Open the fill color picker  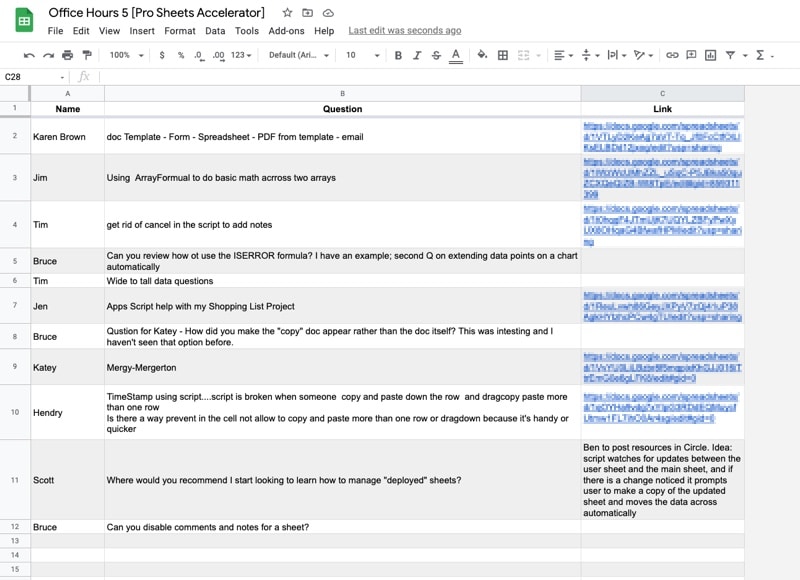pyautogui.click(x=482, y=55)
